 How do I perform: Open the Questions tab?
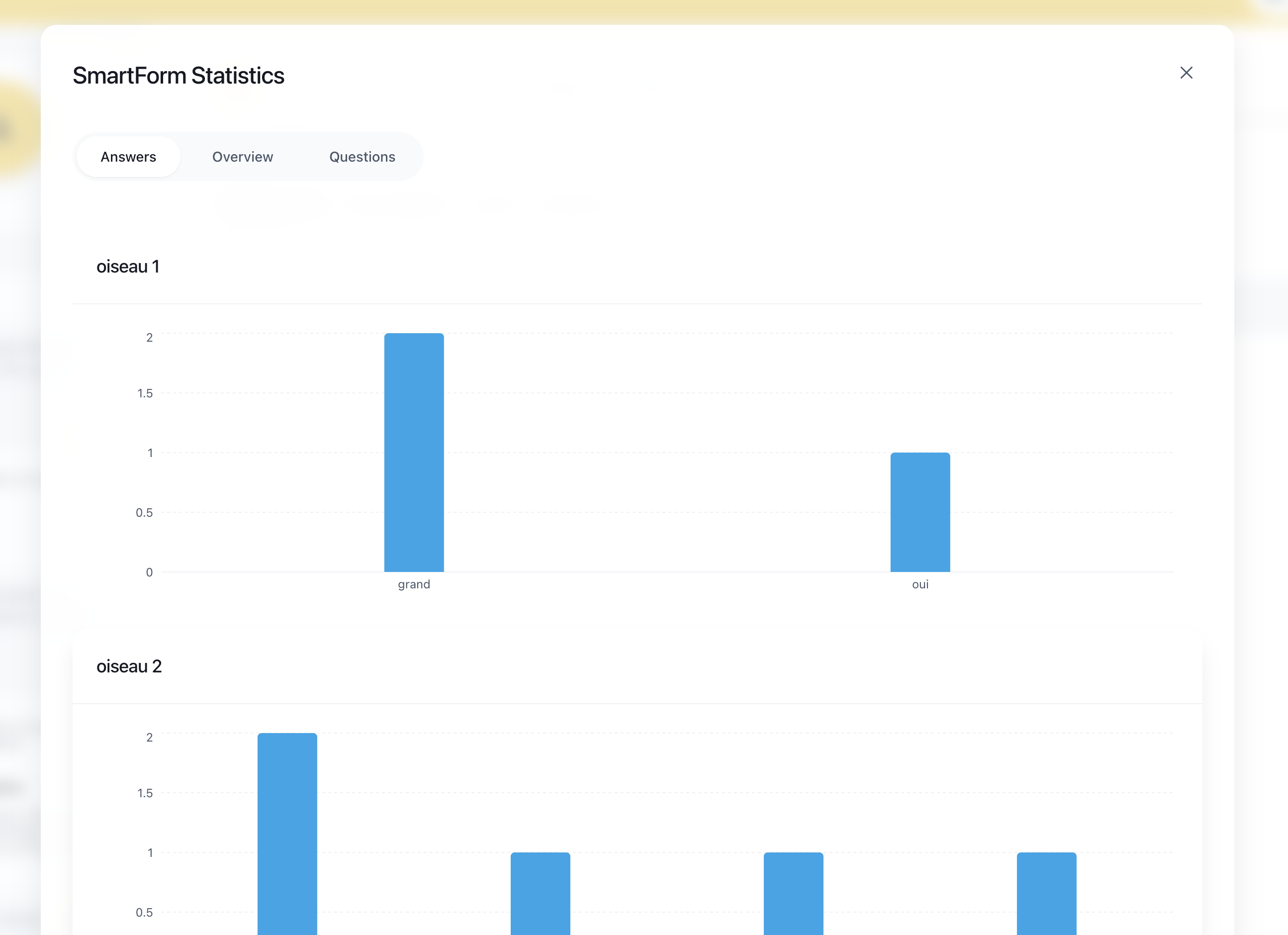362,157
